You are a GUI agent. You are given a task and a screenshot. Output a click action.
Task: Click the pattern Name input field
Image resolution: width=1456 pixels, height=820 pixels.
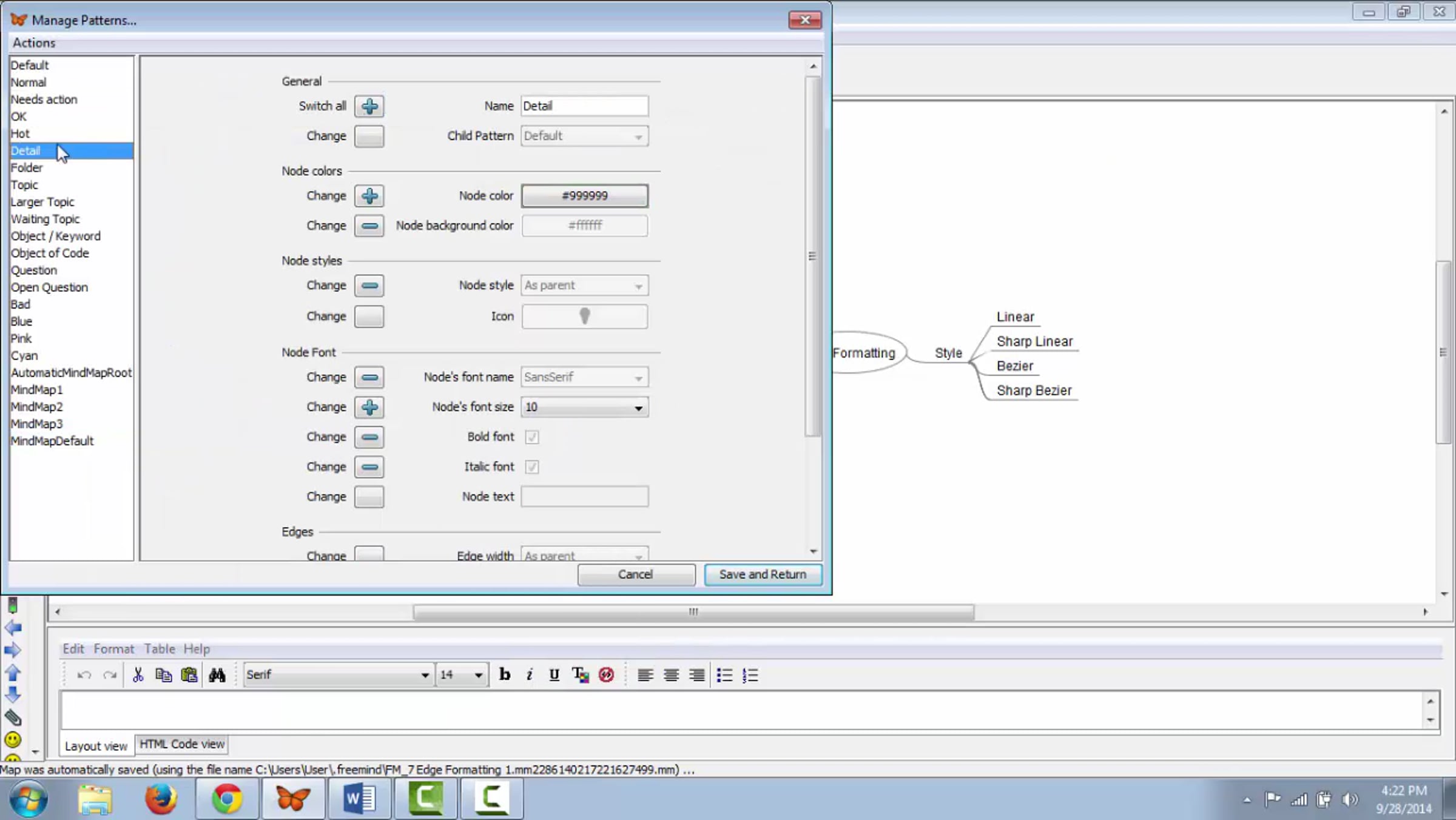(x=584, y=106)
